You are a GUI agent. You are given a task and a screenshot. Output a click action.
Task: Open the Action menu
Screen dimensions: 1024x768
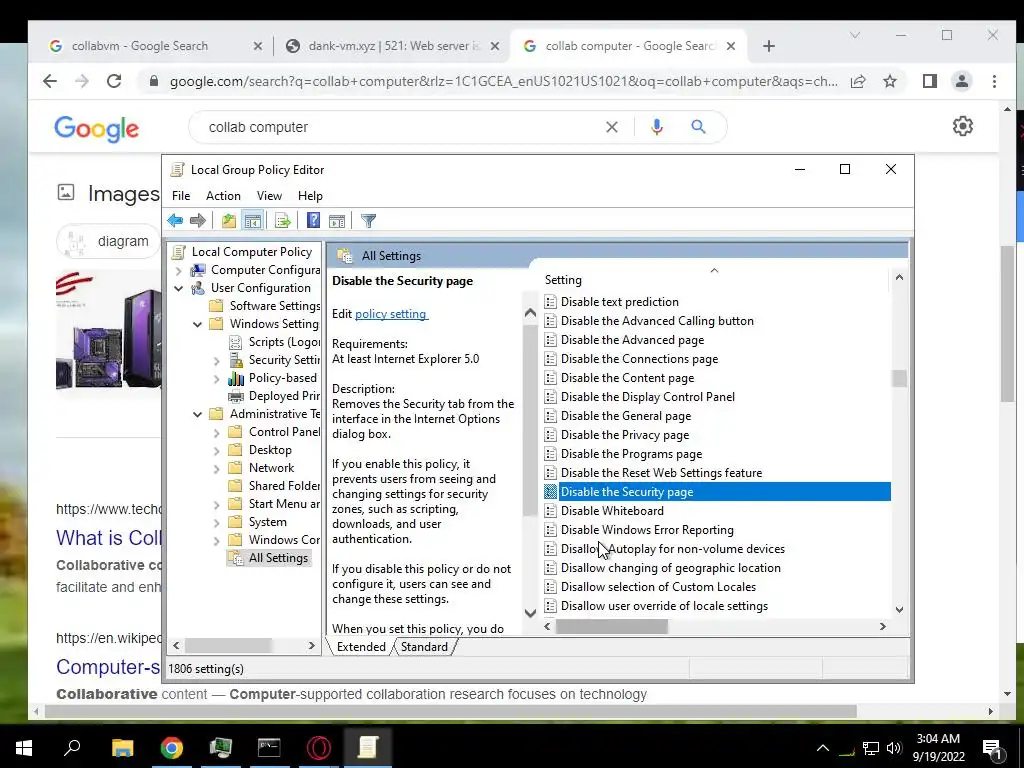tap(223, 196)
